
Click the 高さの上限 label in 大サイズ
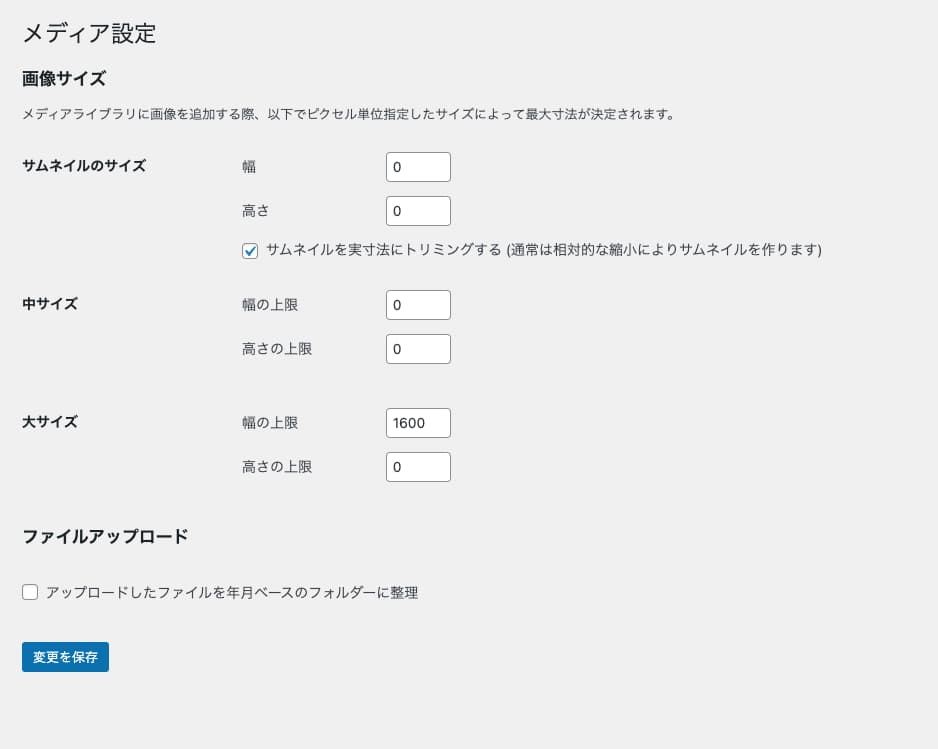coord(277,467)
